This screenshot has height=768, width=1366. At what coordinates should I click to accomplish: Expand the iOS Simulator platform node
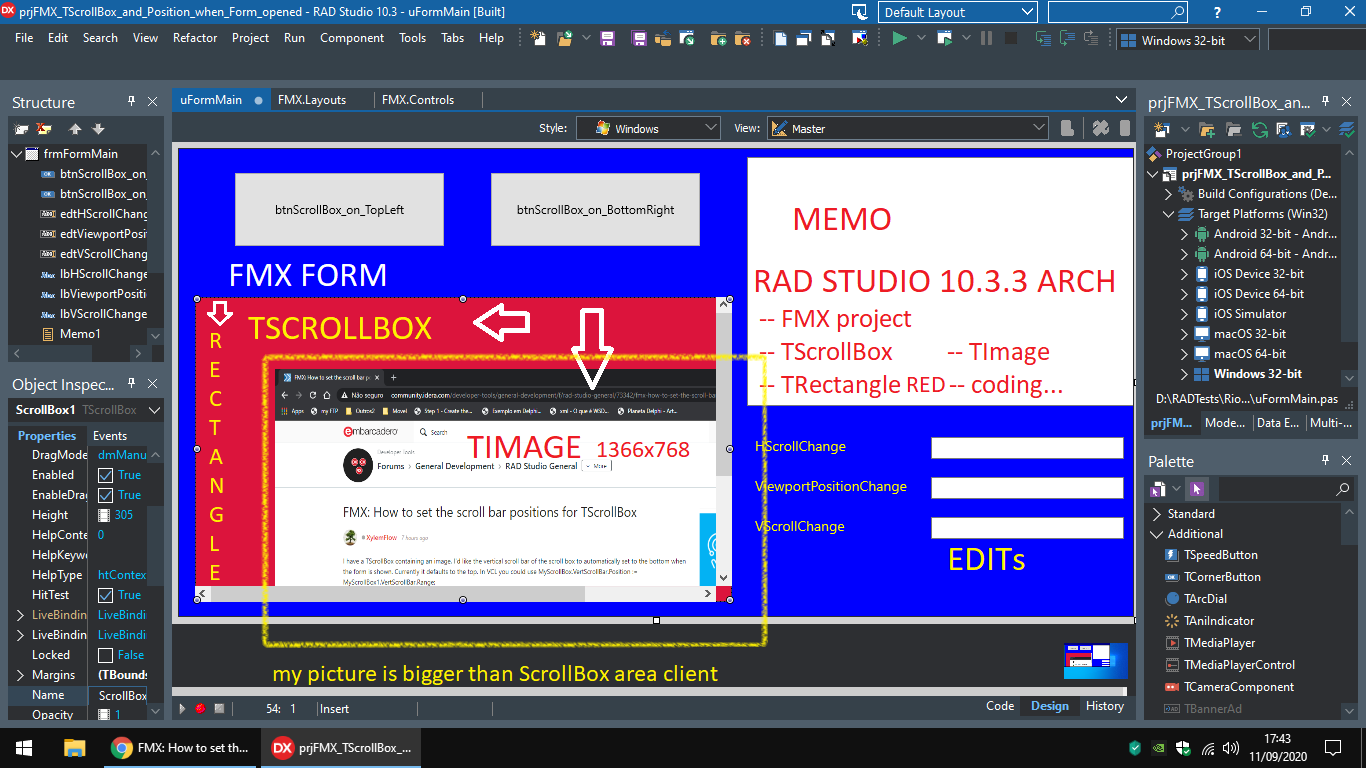pos(1184,314)
